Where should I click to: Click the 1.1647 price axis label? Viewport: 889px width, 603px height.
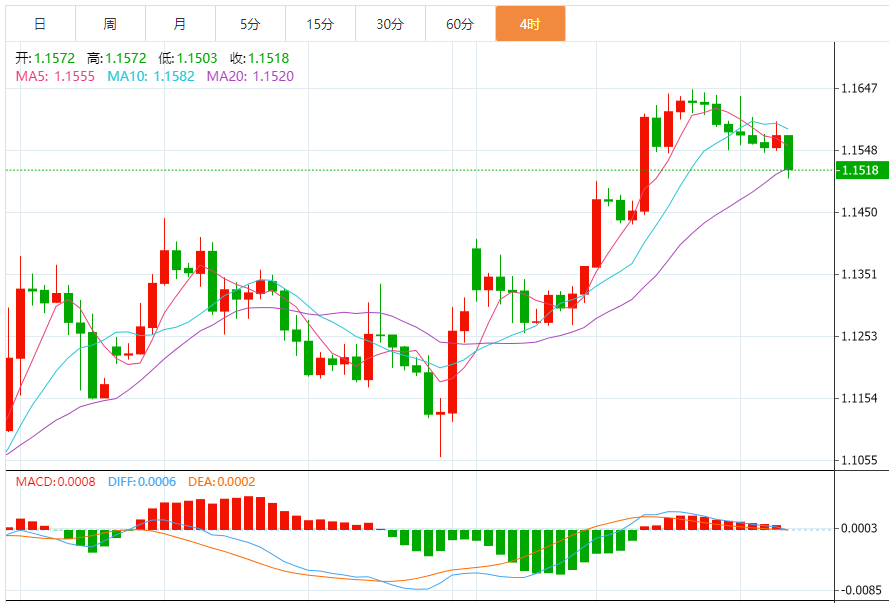coord(858,89)
